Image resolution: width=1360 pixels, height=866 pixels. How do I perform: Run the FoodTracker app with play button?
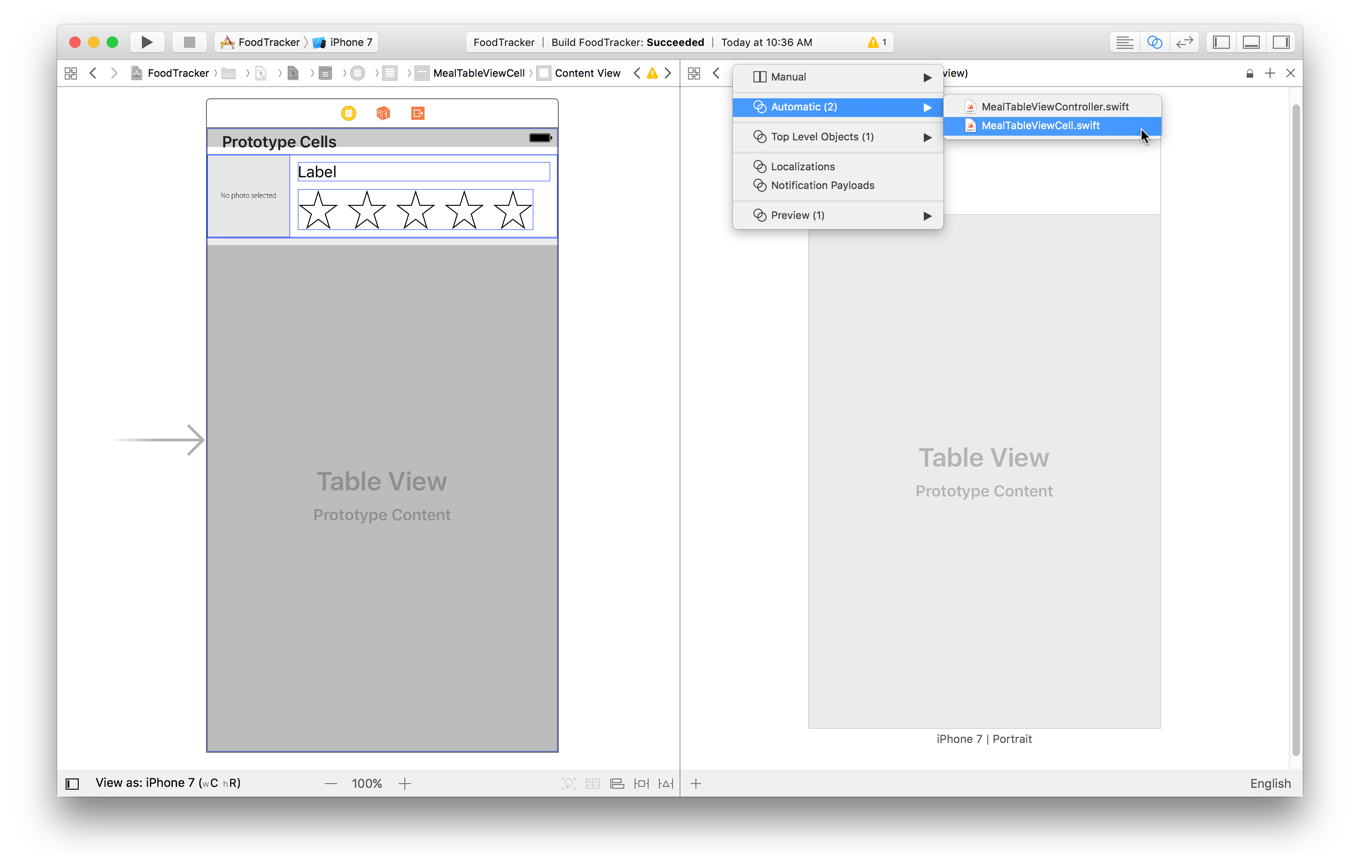click(147, 42)
